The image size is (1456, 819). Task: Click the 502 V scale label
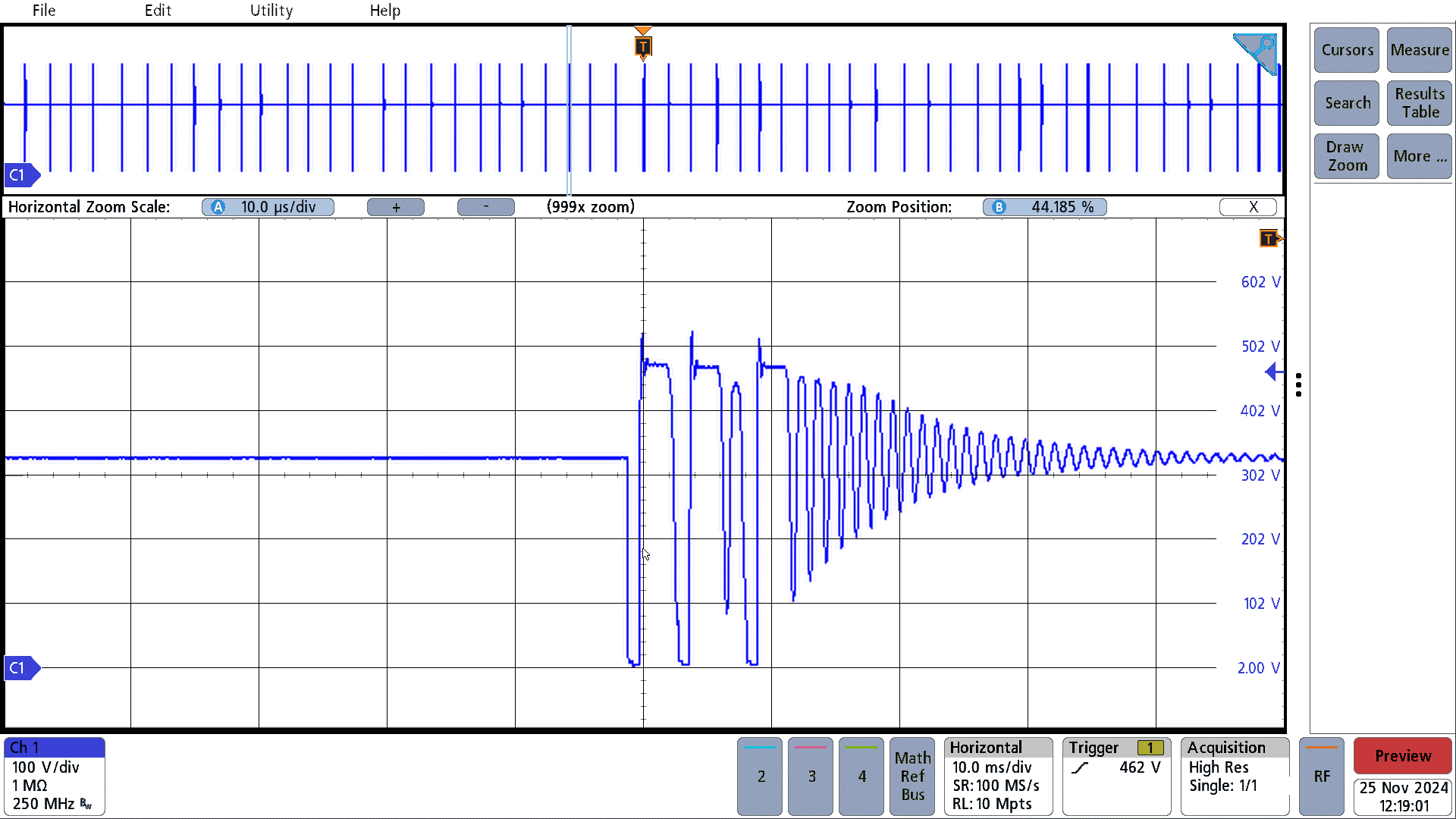[1260, 347]
